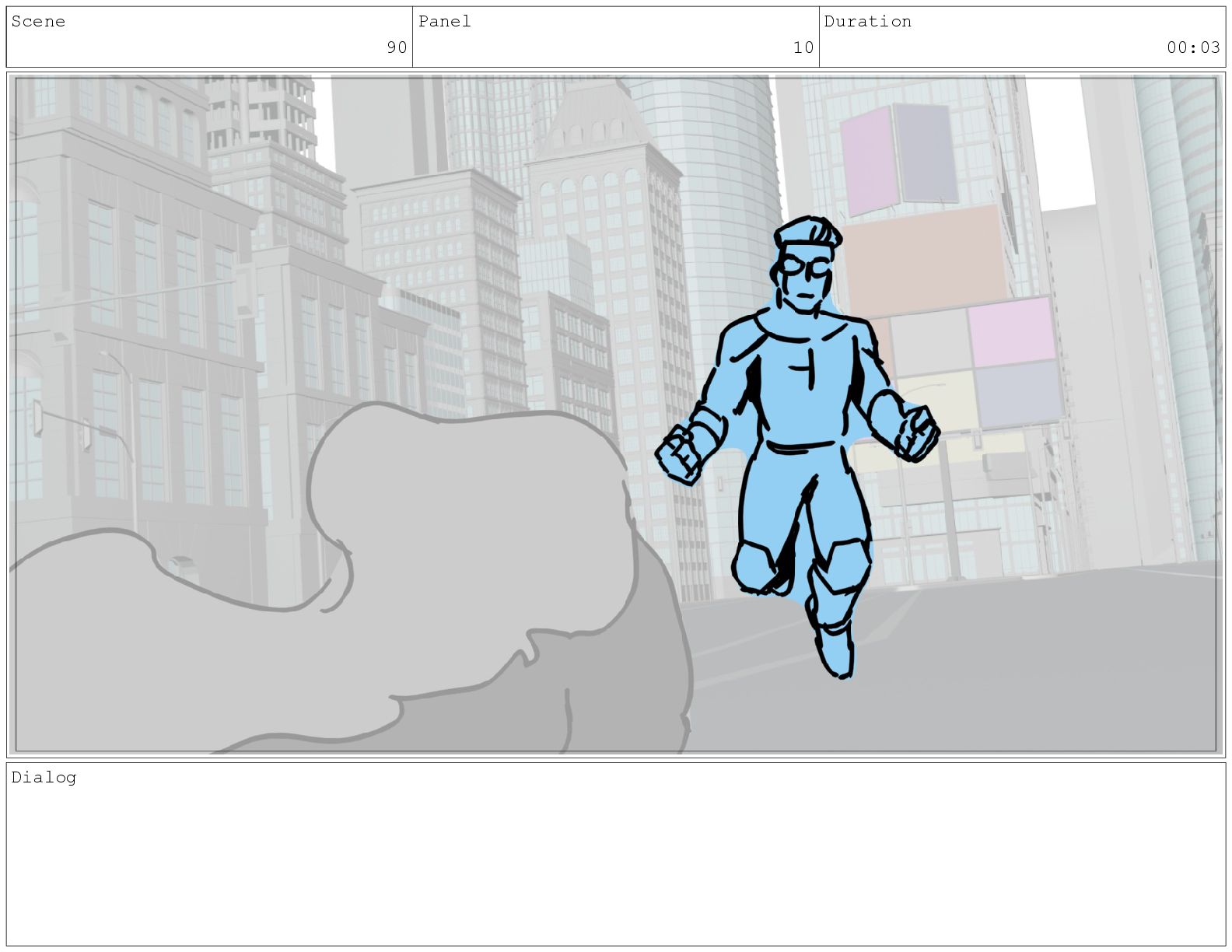Pick the yellow billboard panel

[933, 401]
